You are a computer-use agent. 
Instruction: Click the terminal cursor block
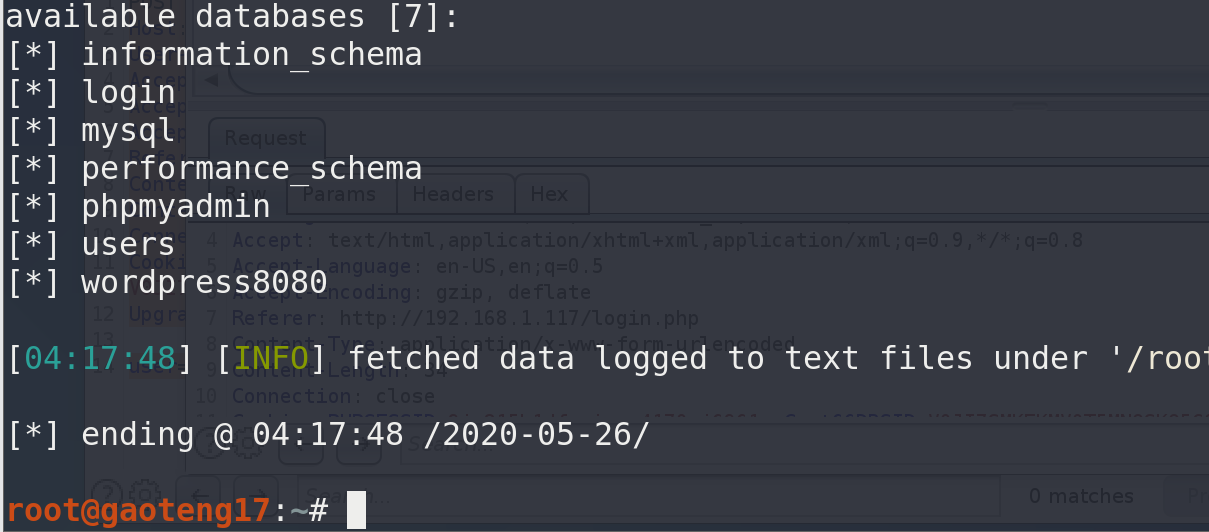(356, 510)
